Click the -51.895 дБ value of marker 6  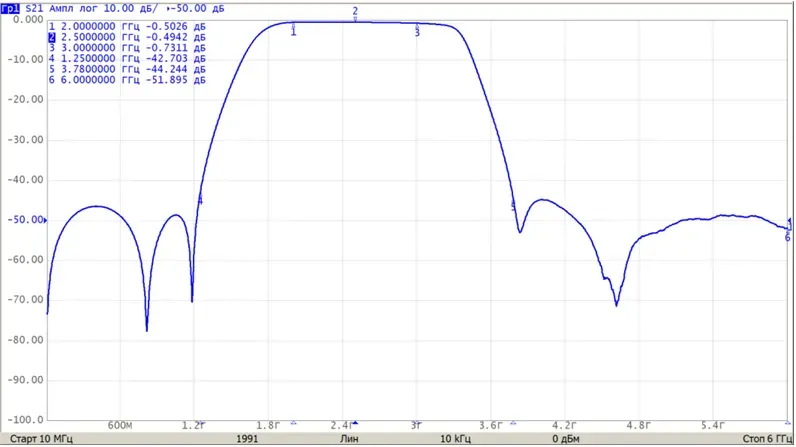[x=175, y=80]
